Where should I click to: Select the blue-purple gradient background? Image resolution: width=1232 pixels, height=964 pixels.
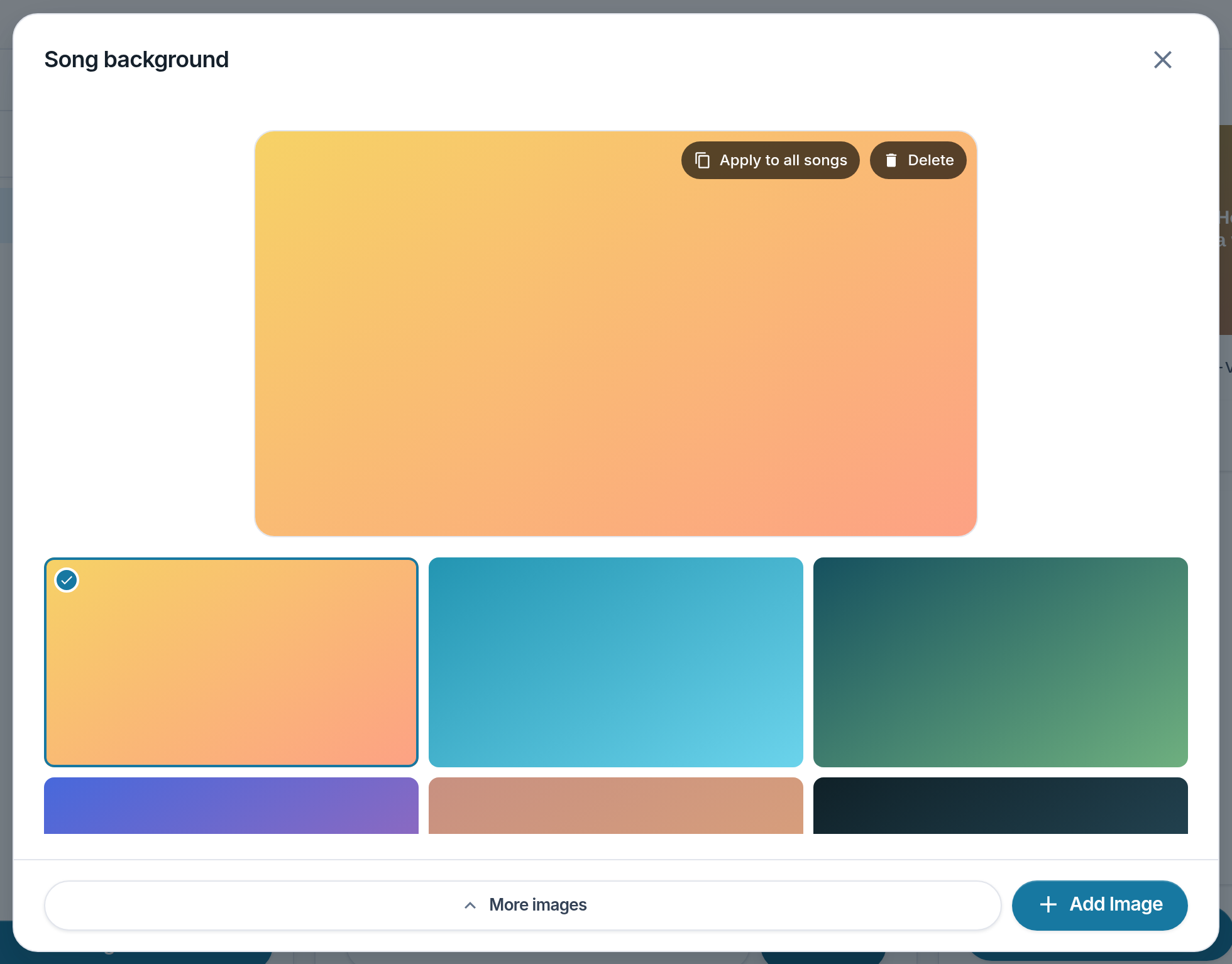click(x=231, y=805)
